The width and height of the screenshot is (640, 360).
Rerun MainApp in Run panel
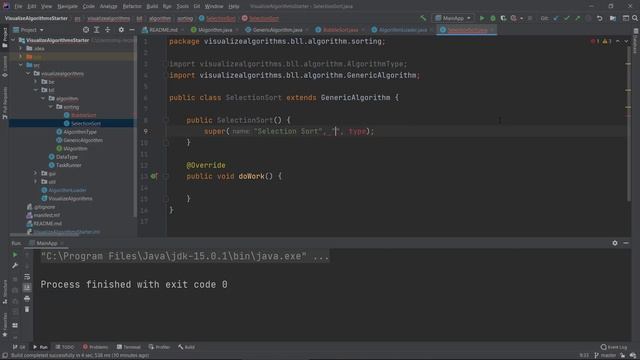[x=15, y=255]
